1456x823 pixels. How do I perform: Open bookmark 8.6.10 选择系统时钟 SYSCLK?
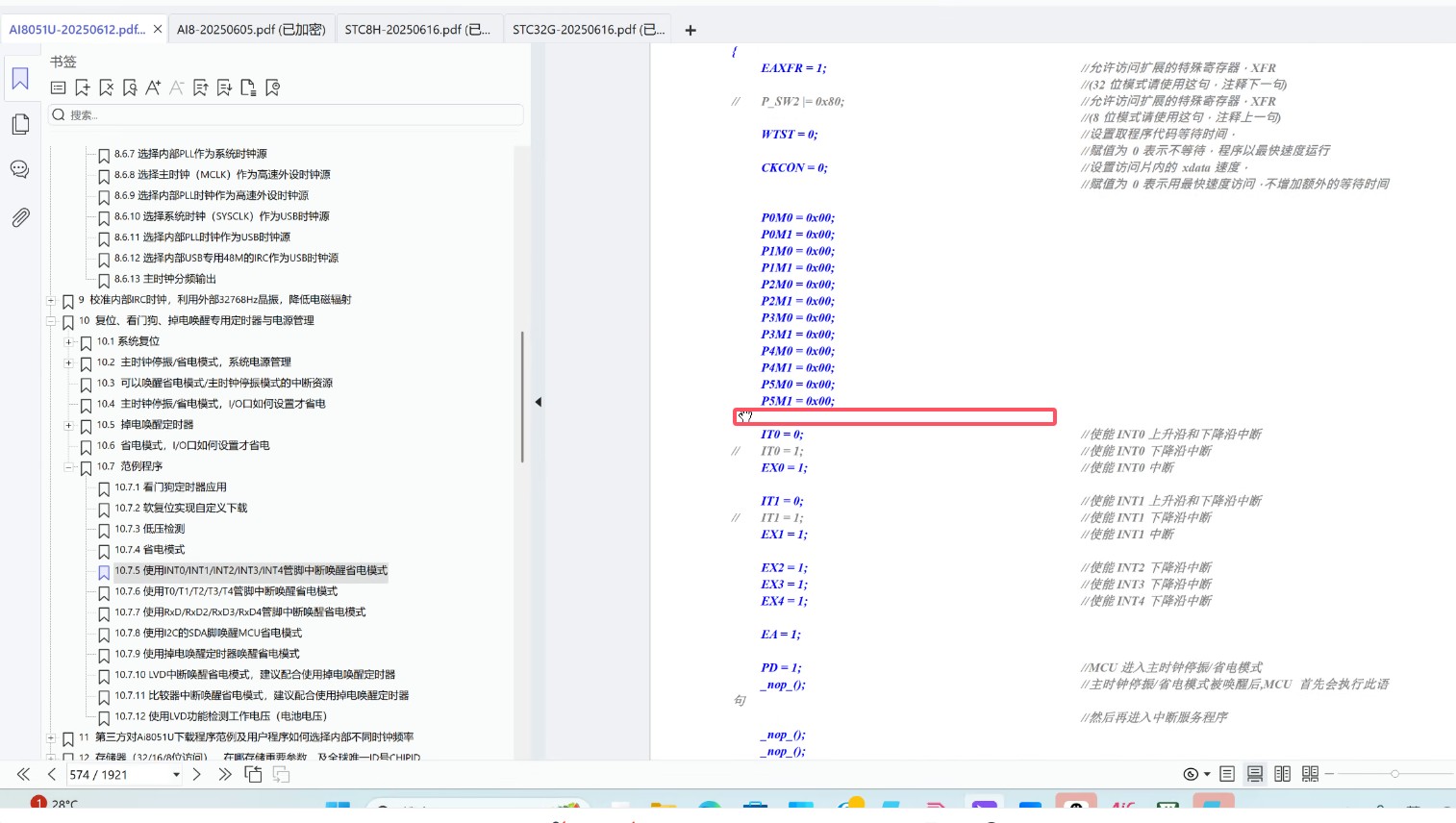click(221, 216)
